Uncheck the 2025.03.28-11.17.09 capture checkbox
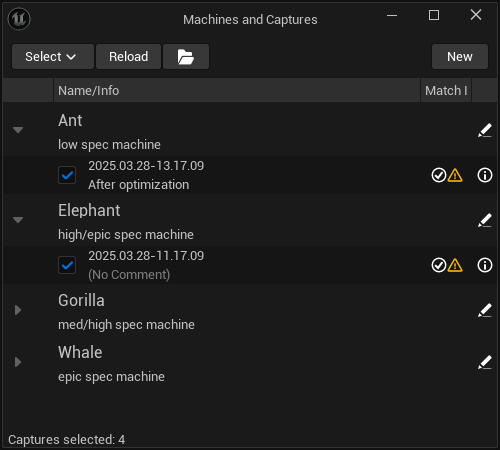 tap(67, 265)
